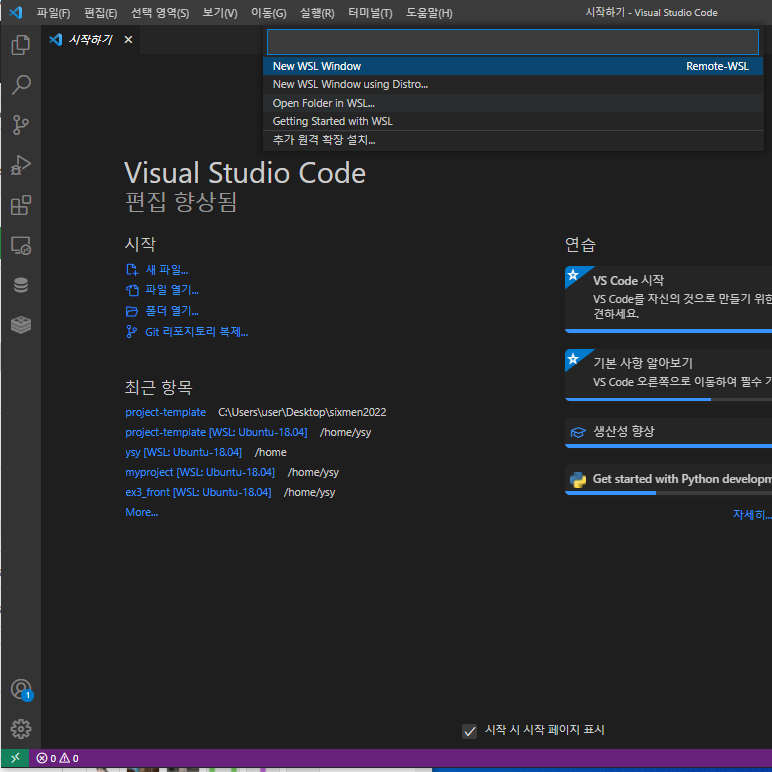Open the 이동(G) menu
The width and height of the screenshot is (772, 772).
point(269,13)
